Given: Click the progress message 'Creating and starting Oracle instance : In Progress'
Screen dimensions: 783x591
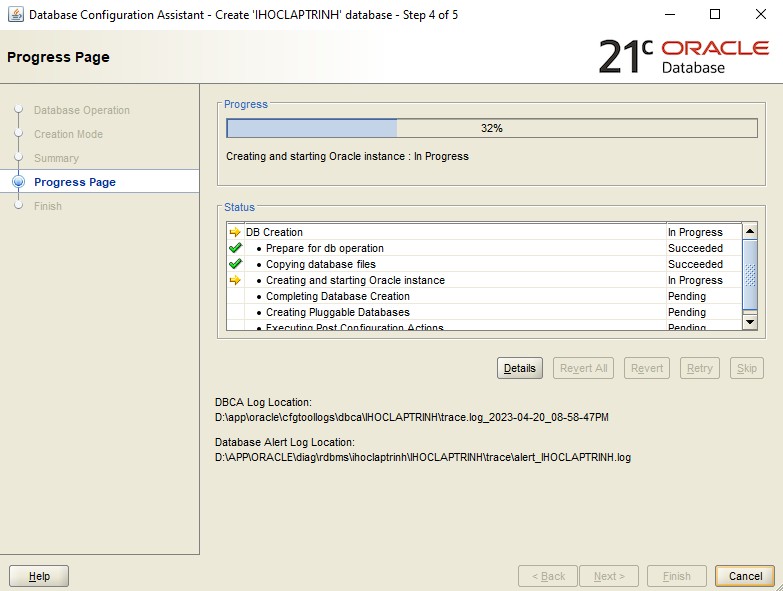Looking at the screenshot, I should [x=347, y=156].
